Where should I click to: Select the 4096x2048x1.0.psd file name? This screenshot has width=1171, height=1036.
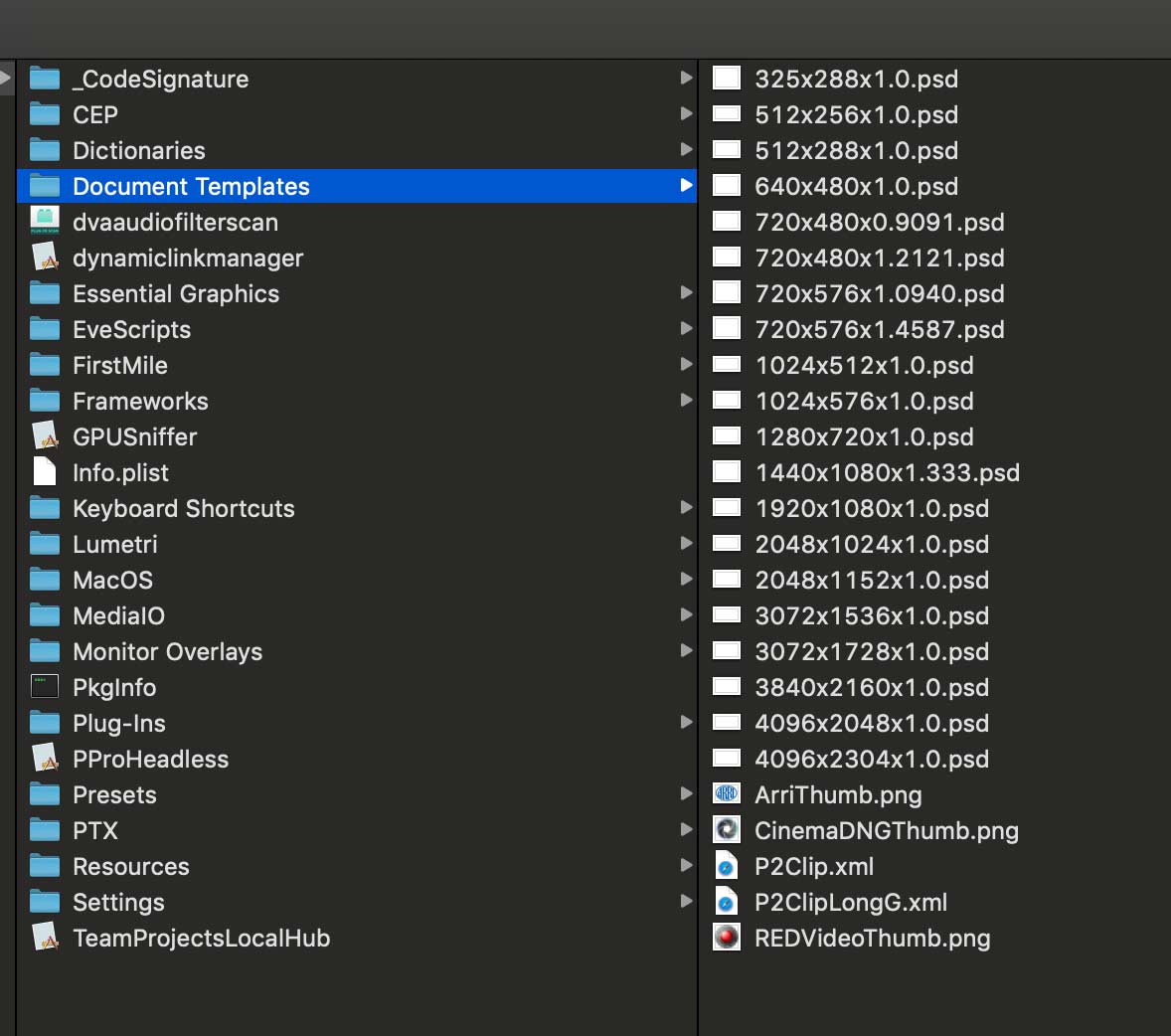coord(872,724)
